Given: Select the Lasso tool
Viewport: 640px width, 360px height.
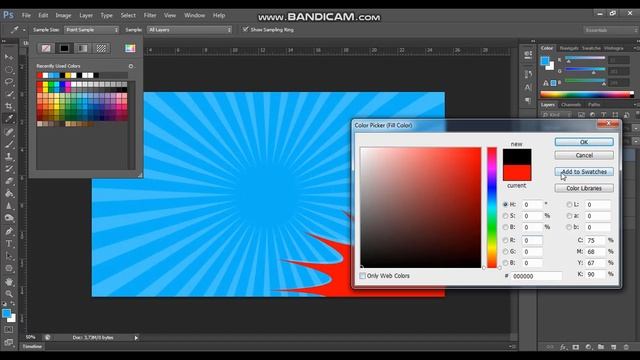Looking at the screenshot, I should pyautogui.click(x=9, y=82).
